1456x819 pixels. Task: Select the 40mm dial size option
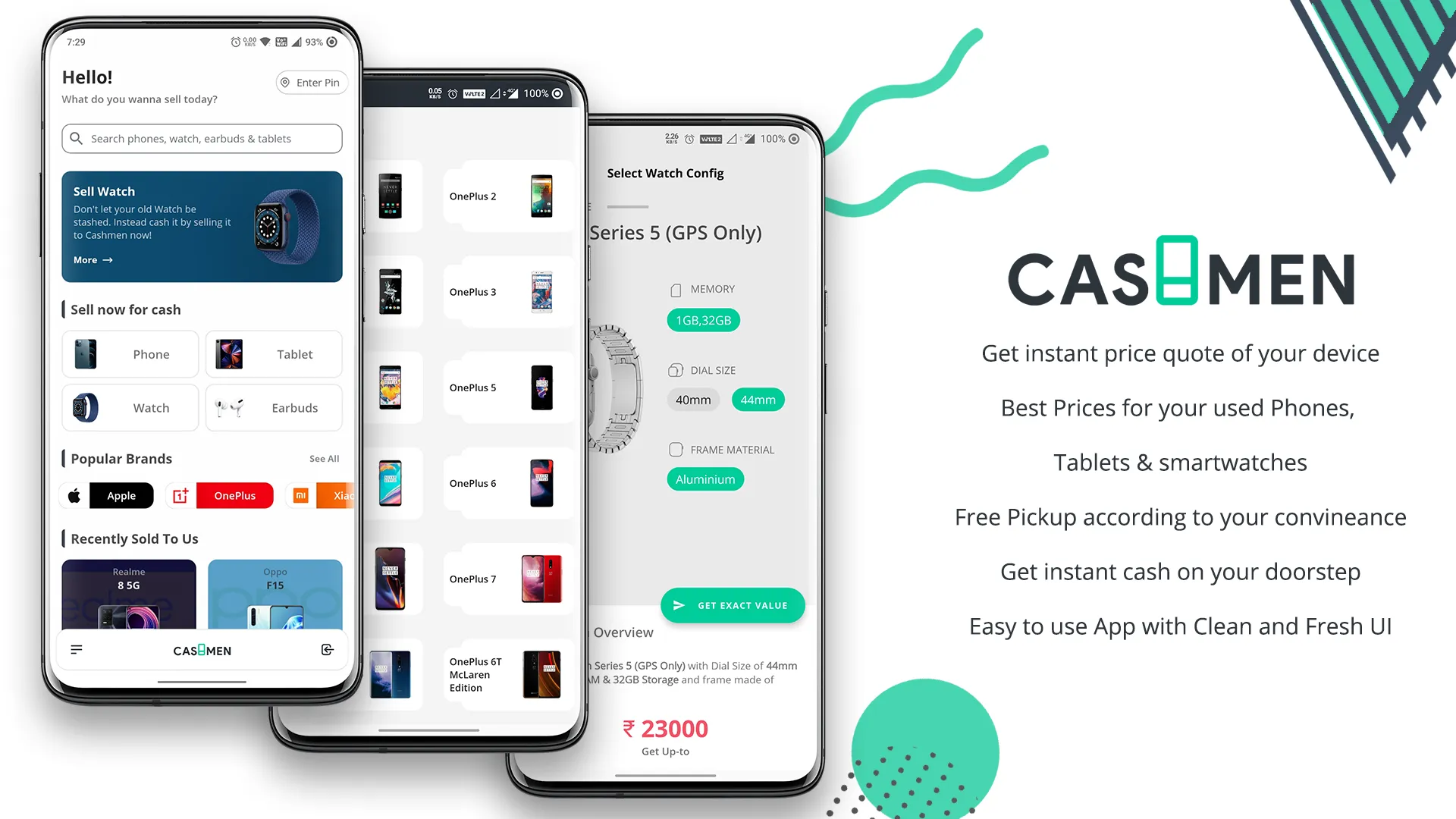(694, 399)
